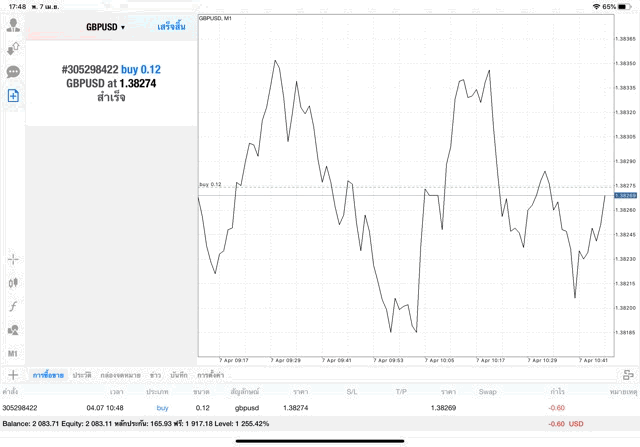The height and width of the screenshot is (447, 640).
Task: Open the accounts profile icon
Action: click(x=13, y=25)
